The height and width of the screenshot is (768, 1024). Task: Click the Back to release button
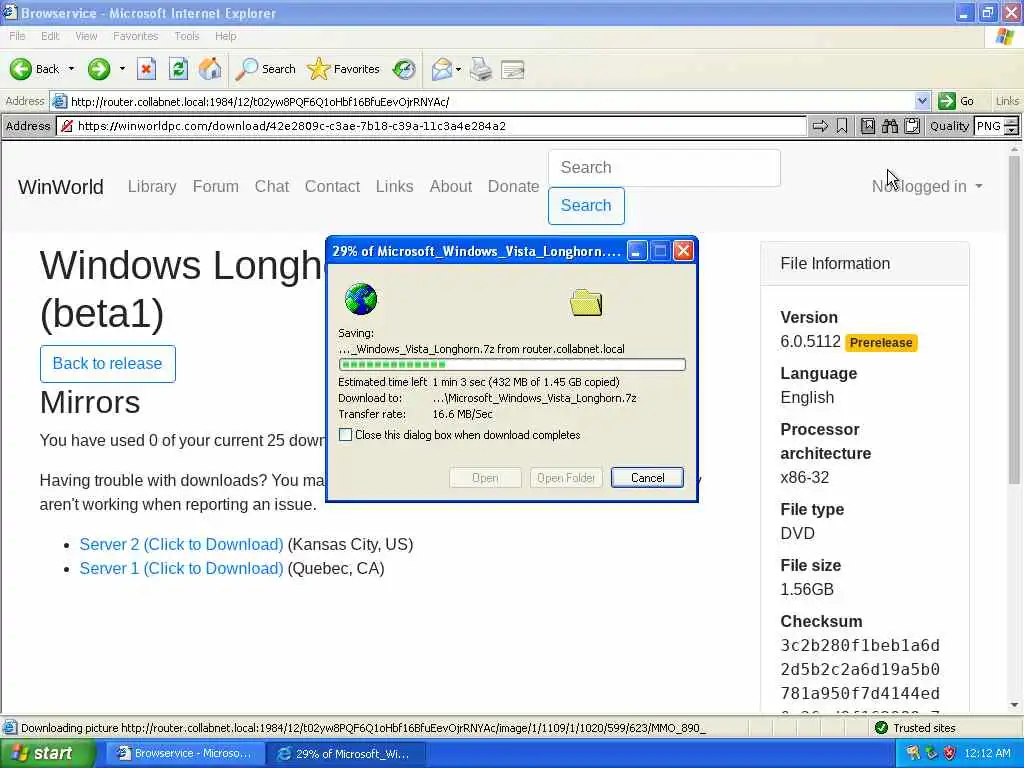[108, 364]
